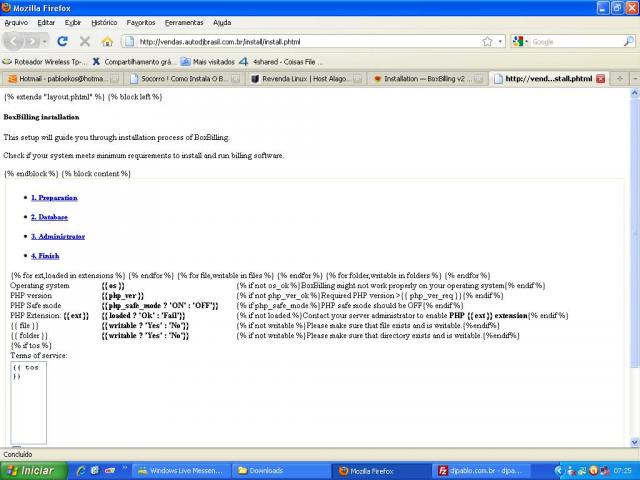Click into the Google search box

pos(576,42)
